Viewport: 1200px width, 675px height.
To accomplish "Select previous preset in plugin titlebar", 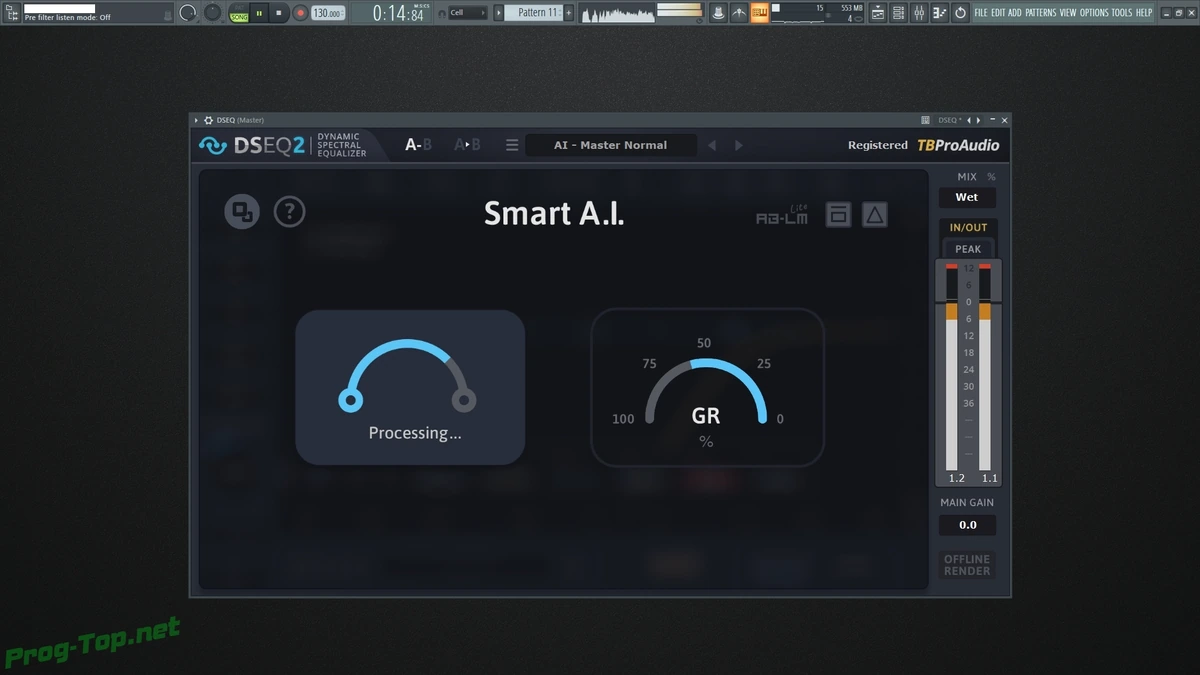I will pyautogui.click(x=969, y=120).
